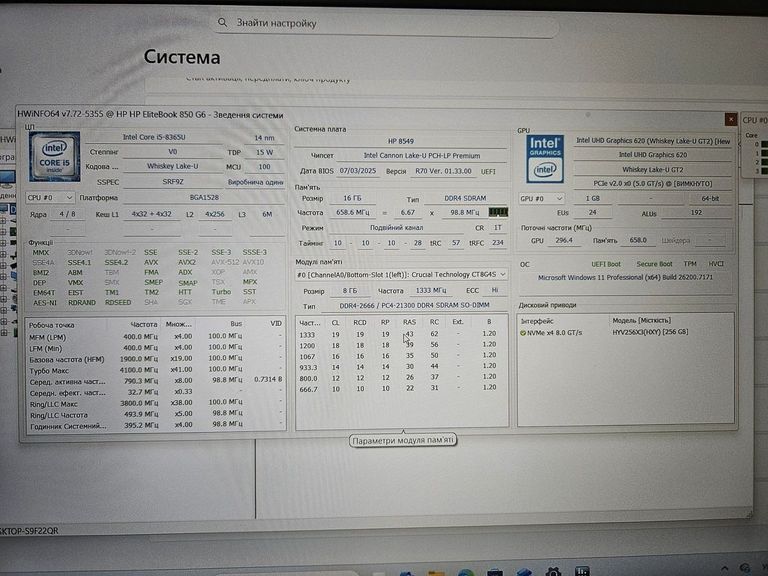Click the search magnifier icon in Settings
This screenshot has width=768, height=576.
221,21
